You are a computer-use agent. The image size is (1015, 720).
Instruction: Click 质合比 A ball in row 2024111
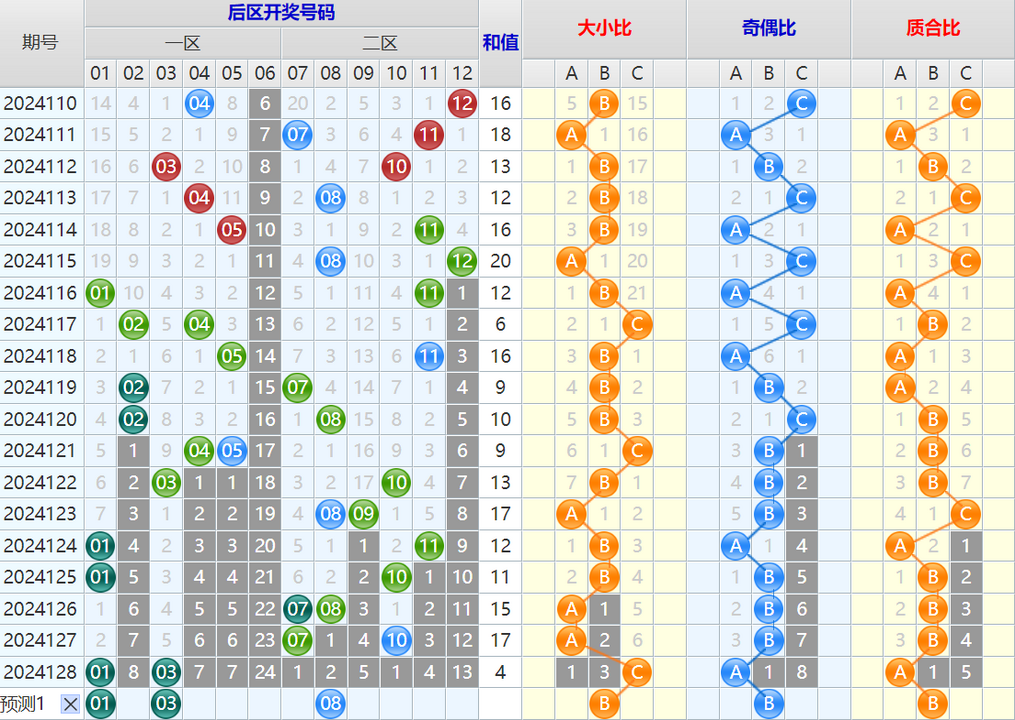[900, 135]
